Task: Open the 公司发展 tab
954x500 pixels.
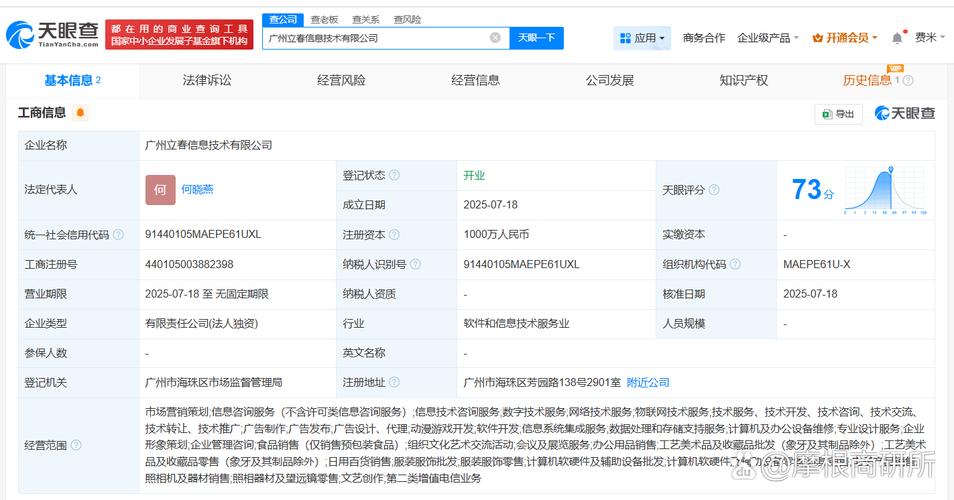Action: click(x=610, y=80)
